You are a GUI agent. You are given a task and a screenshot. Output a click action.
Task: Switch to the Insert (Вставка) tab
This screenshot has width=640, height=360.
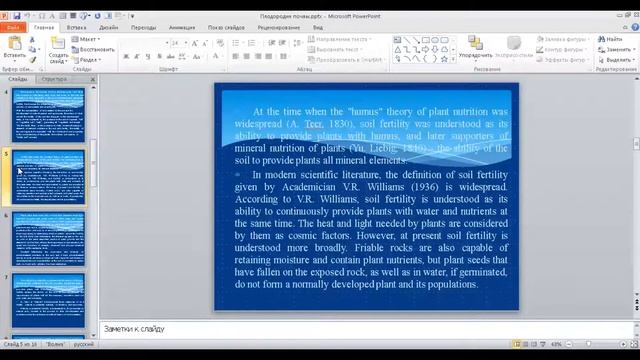(x=76, y=27)
